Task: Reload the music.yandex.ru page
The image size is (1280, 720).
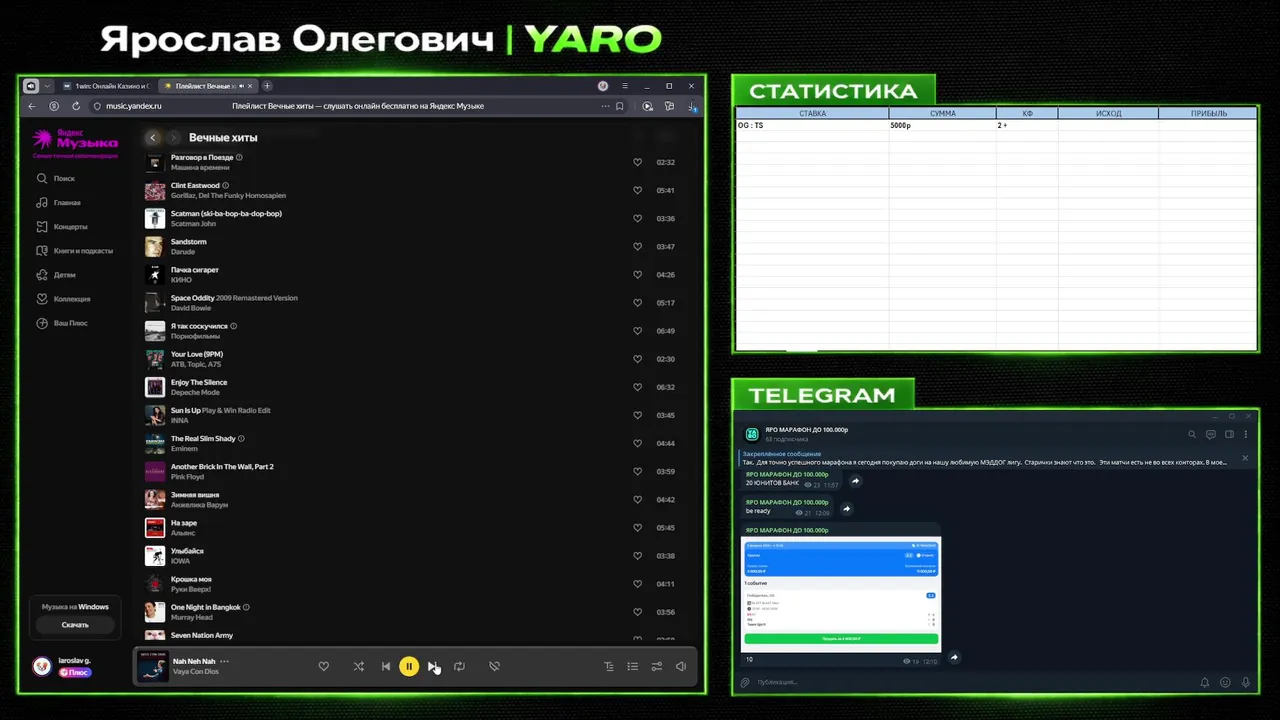Action: [76, 106]
